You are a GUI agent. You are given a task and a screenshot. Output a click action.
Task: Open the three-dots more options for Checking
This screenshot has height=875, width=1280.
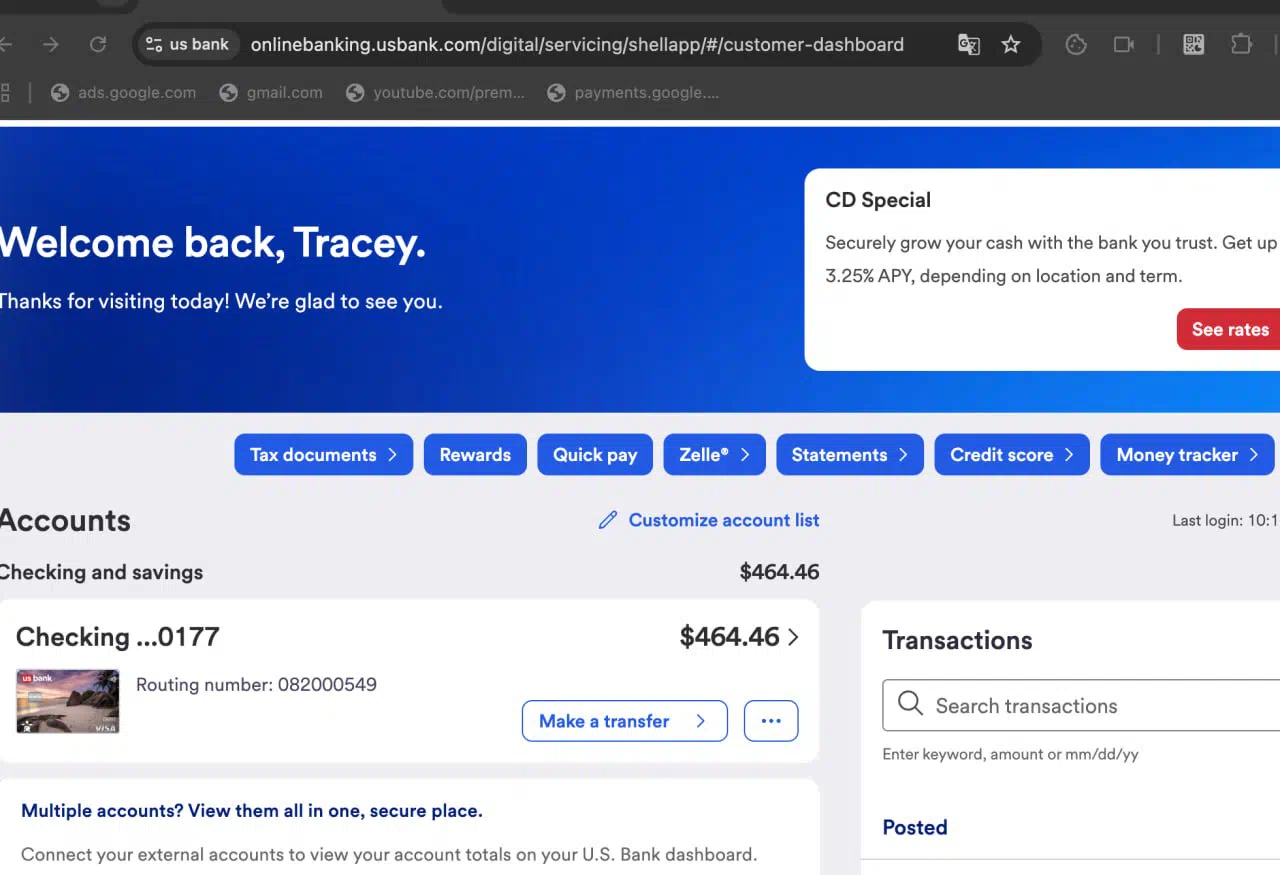point(771,721)
